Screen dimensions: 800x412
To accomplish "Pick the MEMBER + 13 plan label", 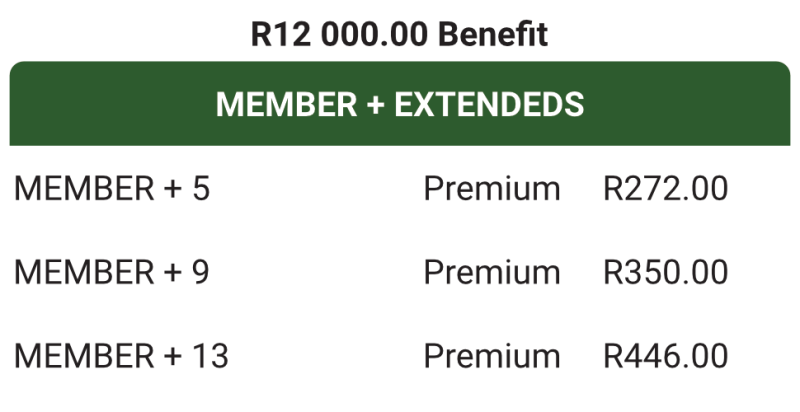I will click(121, 356).
